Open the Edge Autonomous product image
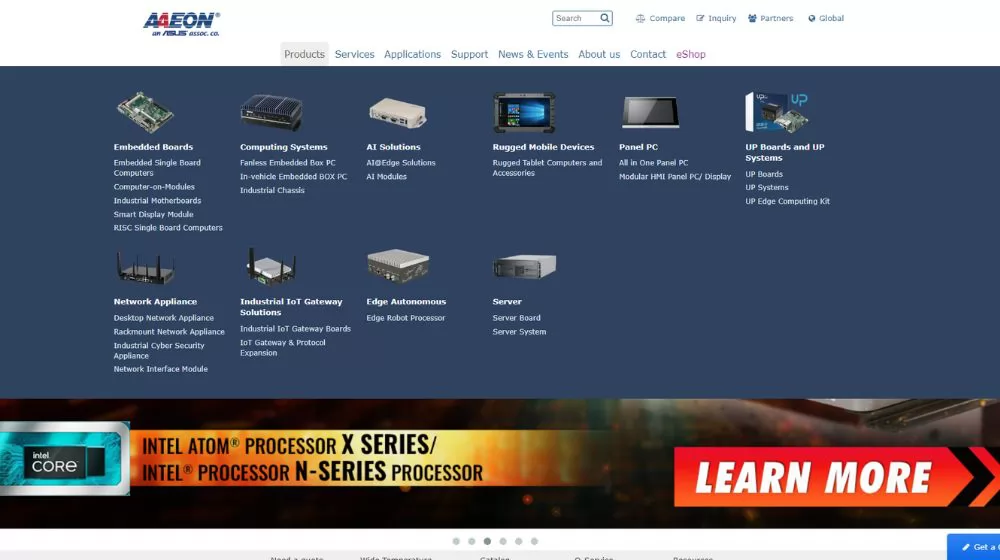 (397, 265)
